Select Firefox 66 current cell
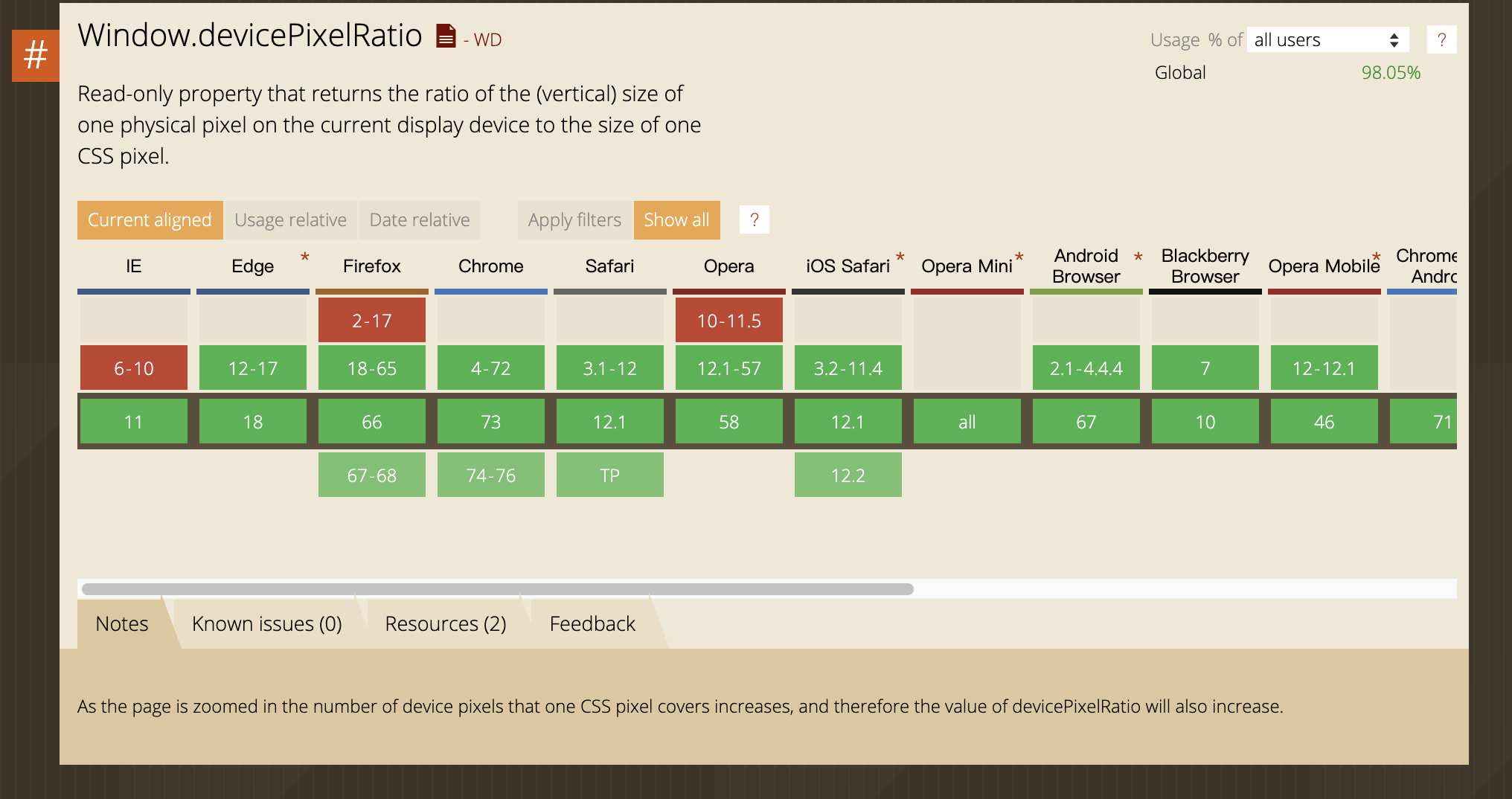 tap(372, 421)
